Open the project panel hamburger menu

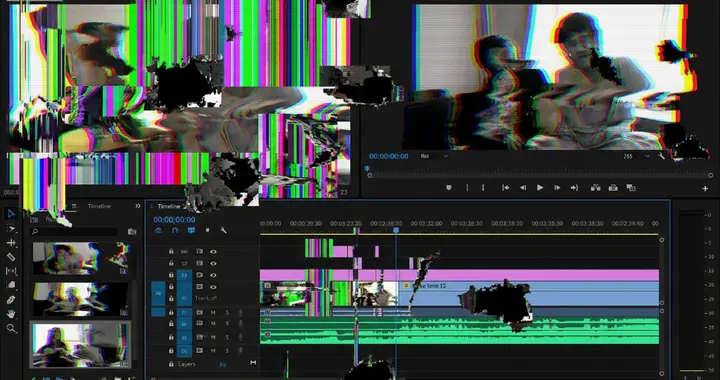(74, 206)
